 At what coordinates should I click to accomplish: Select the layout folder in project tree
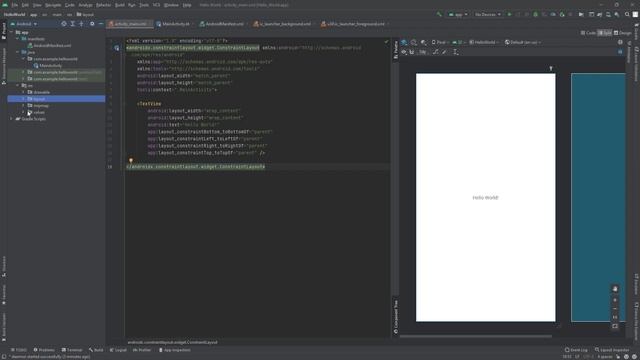[x=56, y=99]
